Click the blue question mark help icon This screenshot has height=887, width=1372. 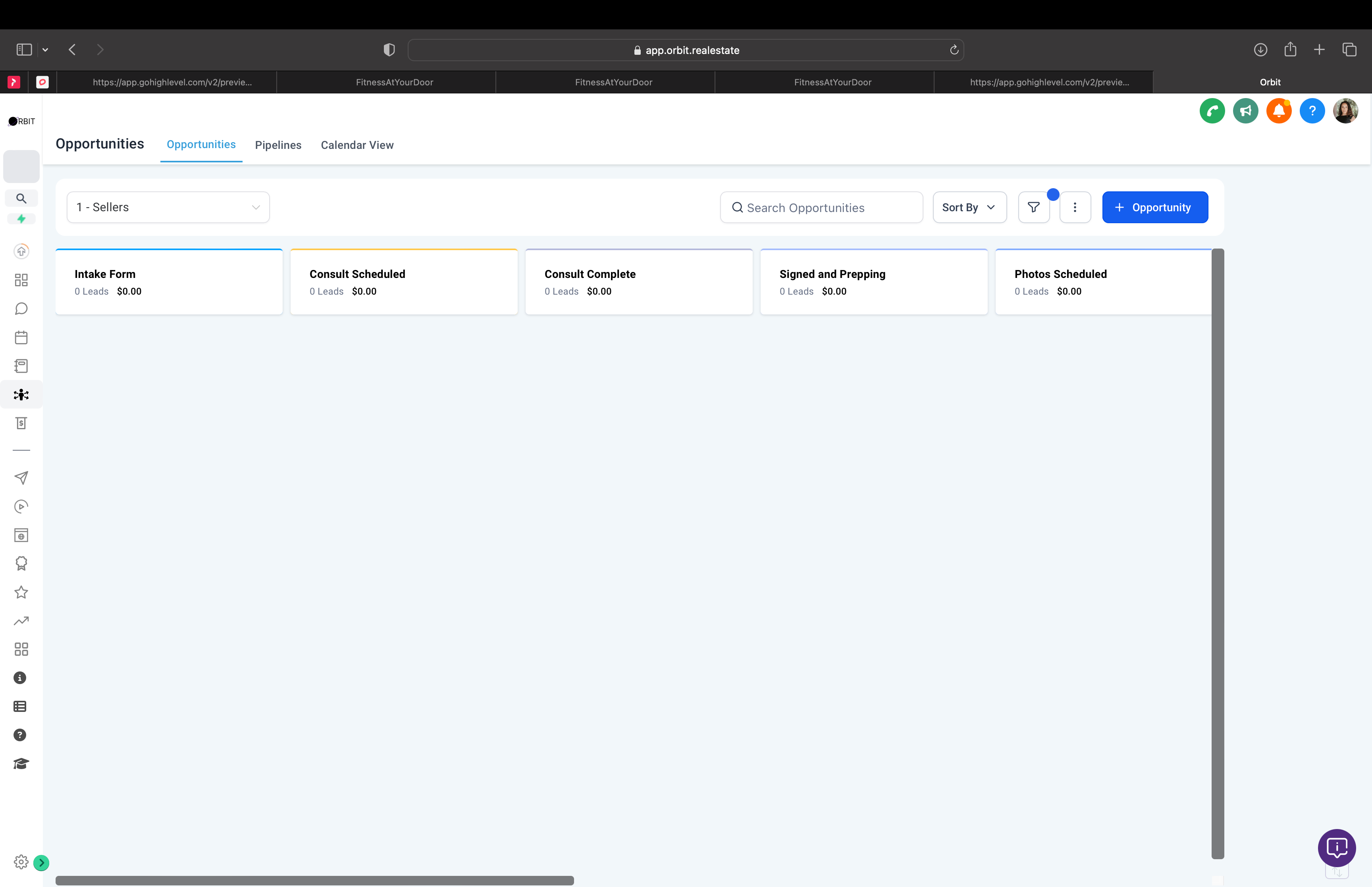tap(1312, 111)
